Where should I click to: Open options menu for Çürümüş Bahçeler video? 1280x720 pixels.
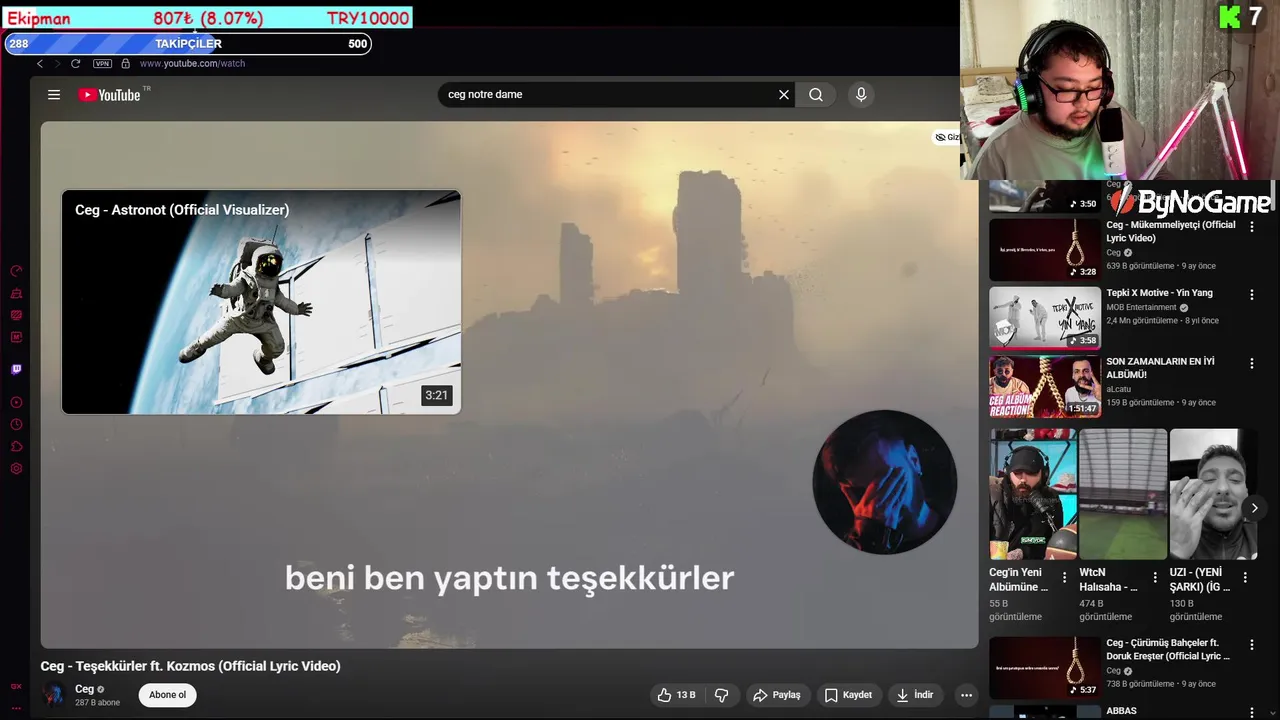(1251, 645)
